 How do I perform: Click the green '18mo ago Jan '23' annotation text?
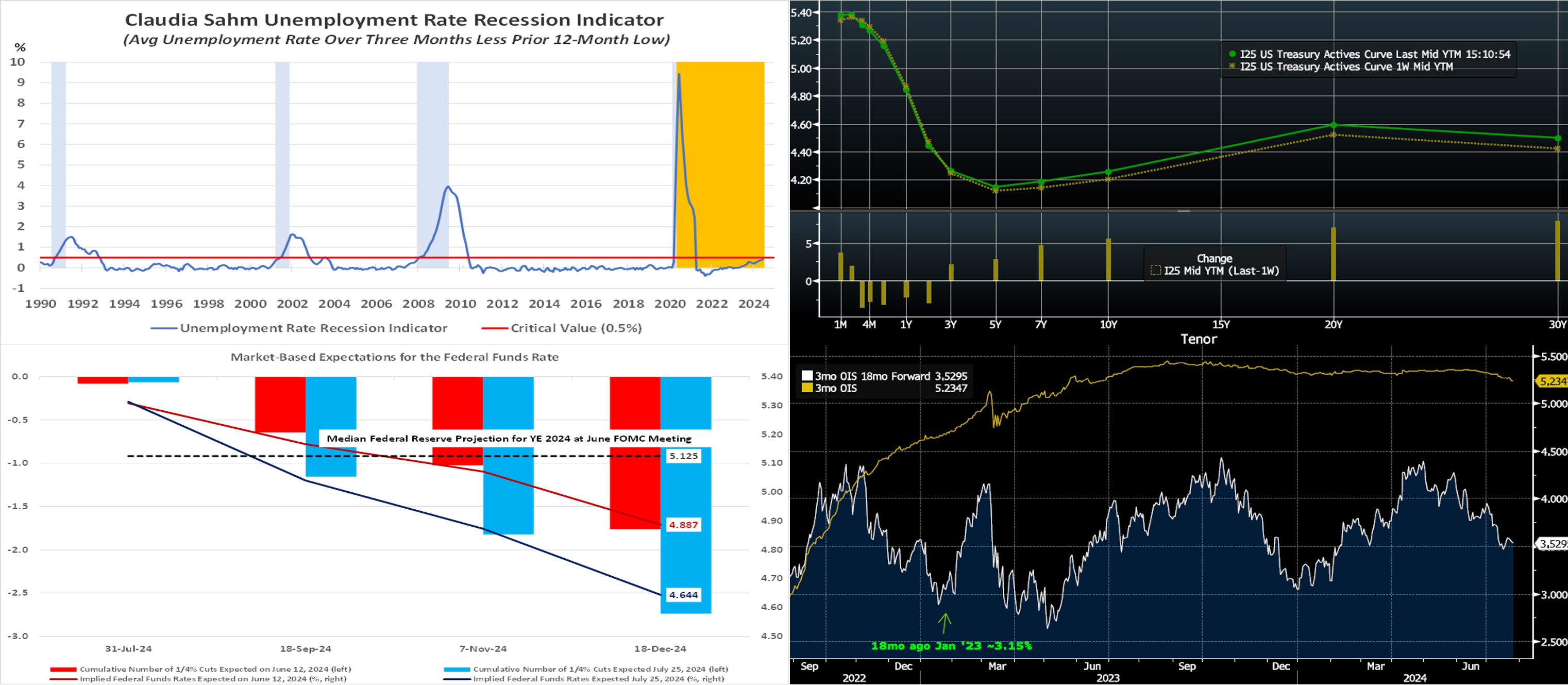click(951, 646)
